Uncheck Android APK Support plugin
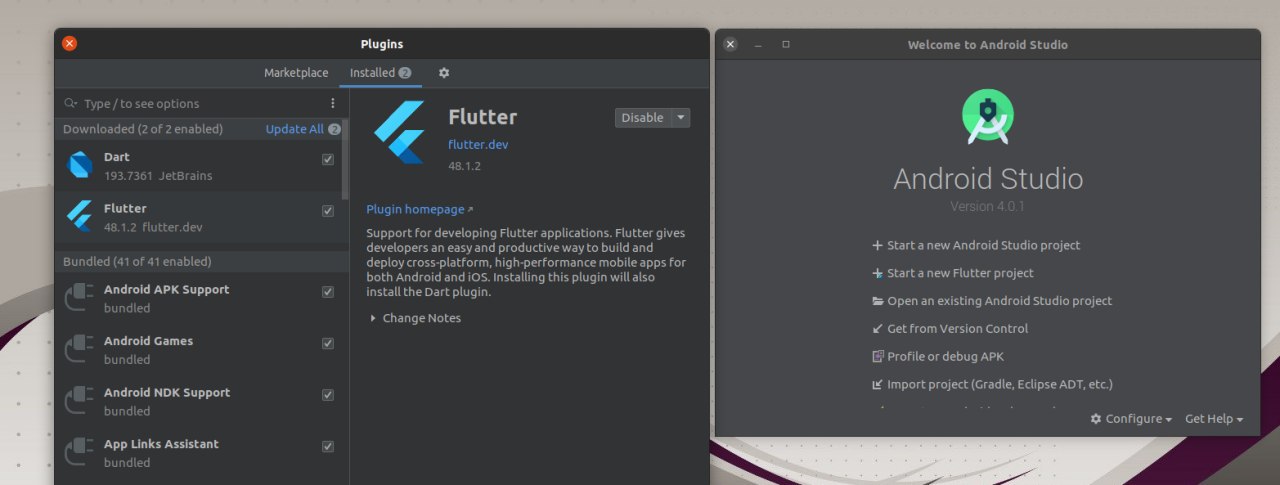The image size is (1280, 485). tap(328, 292)
